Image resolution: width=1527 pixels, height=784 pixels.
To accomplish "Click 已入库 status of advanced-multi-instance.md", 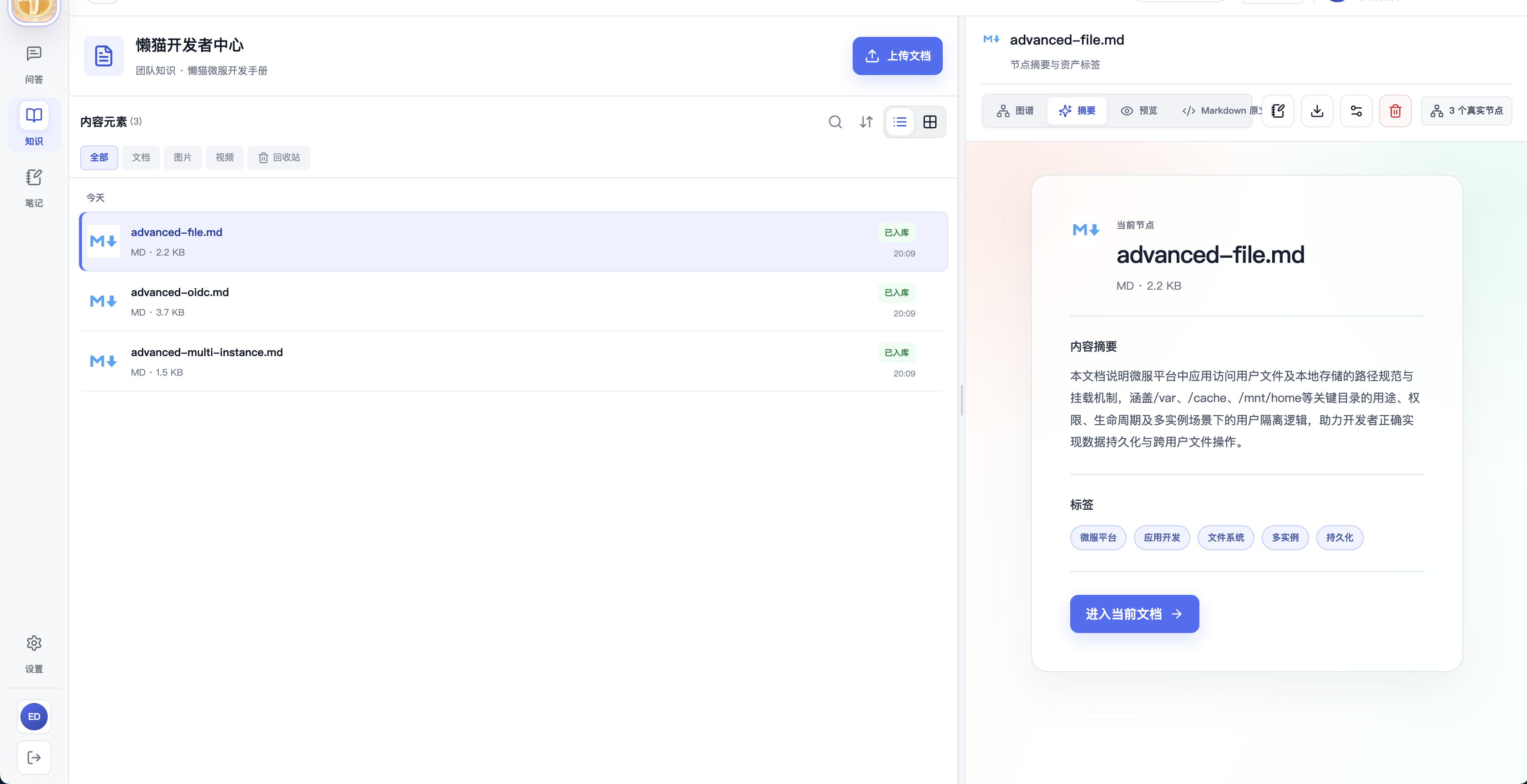I will [896, 352].
